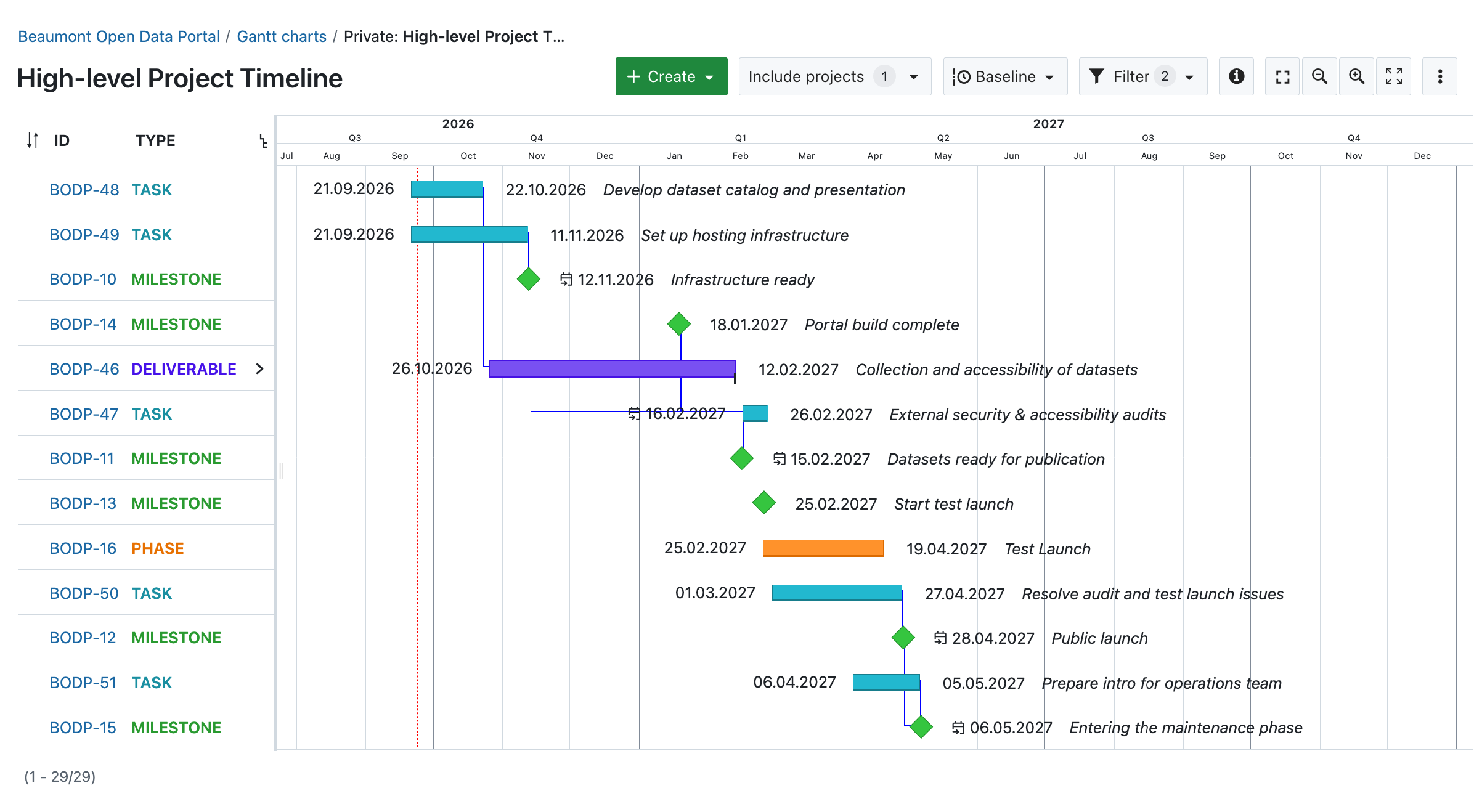The width and height of the screenshot is (1474, 812).
Task: Open the three-dot more menu
Action: tap(1440, 76)
